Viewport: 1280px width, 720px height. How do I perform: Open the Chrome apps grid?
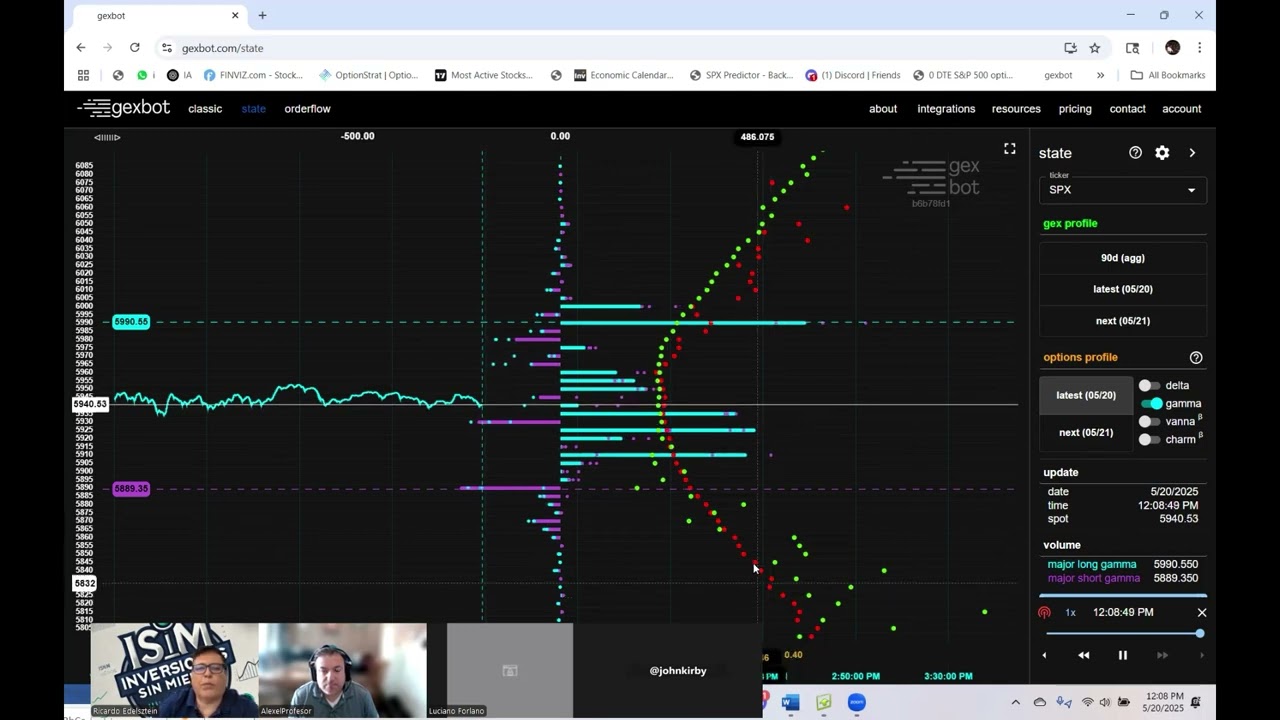83,75
